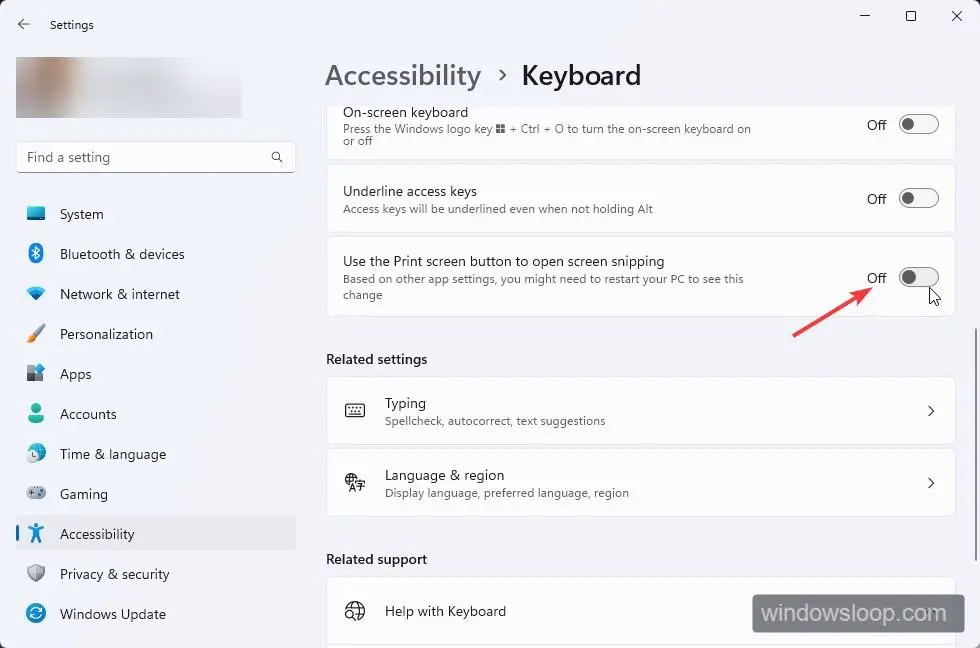Click the vertical scrollbar on the right
This screenshot has height=648, width=980.
(975, 444)
